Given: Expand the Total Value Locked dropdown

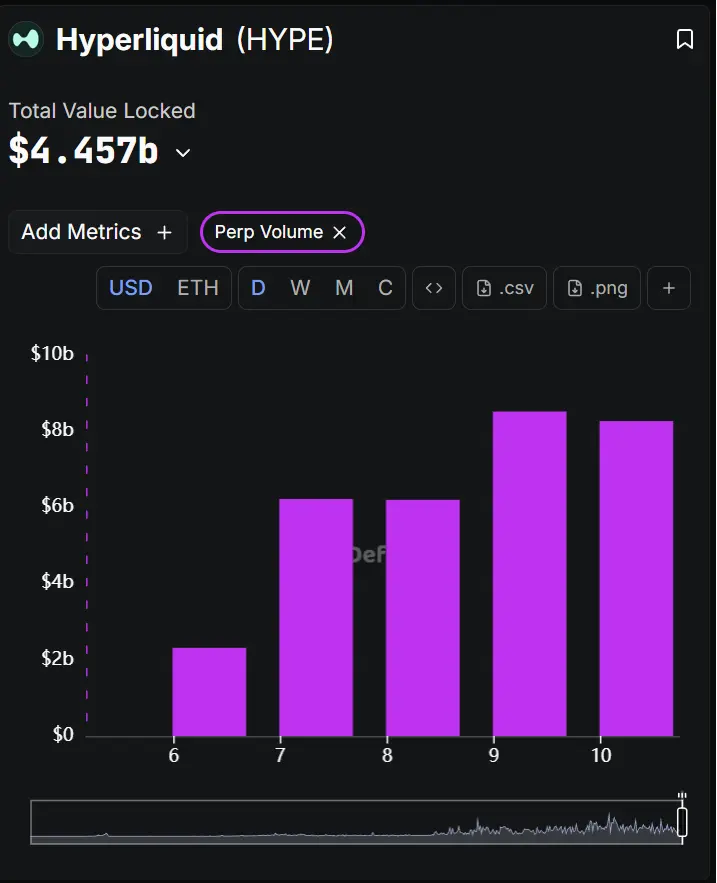Looking at the screenshot, I should click(183, 153).
